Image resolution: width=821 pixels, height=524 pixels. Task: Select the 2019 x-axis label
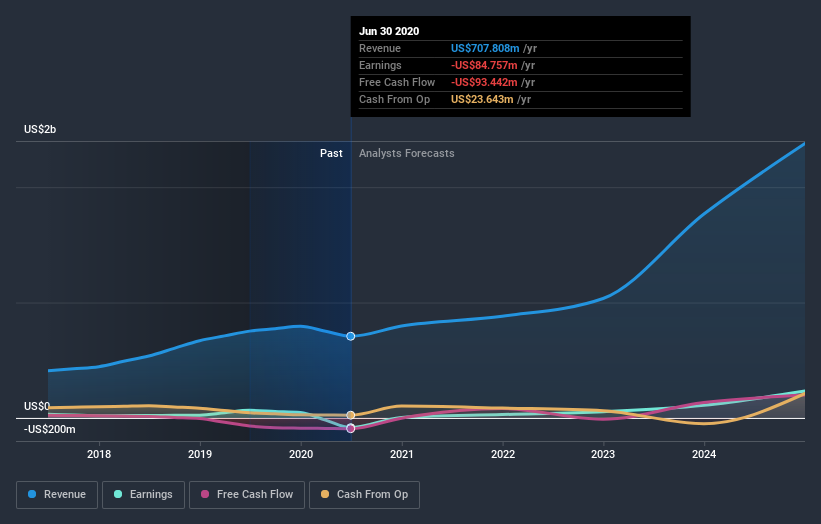[200, 454]
